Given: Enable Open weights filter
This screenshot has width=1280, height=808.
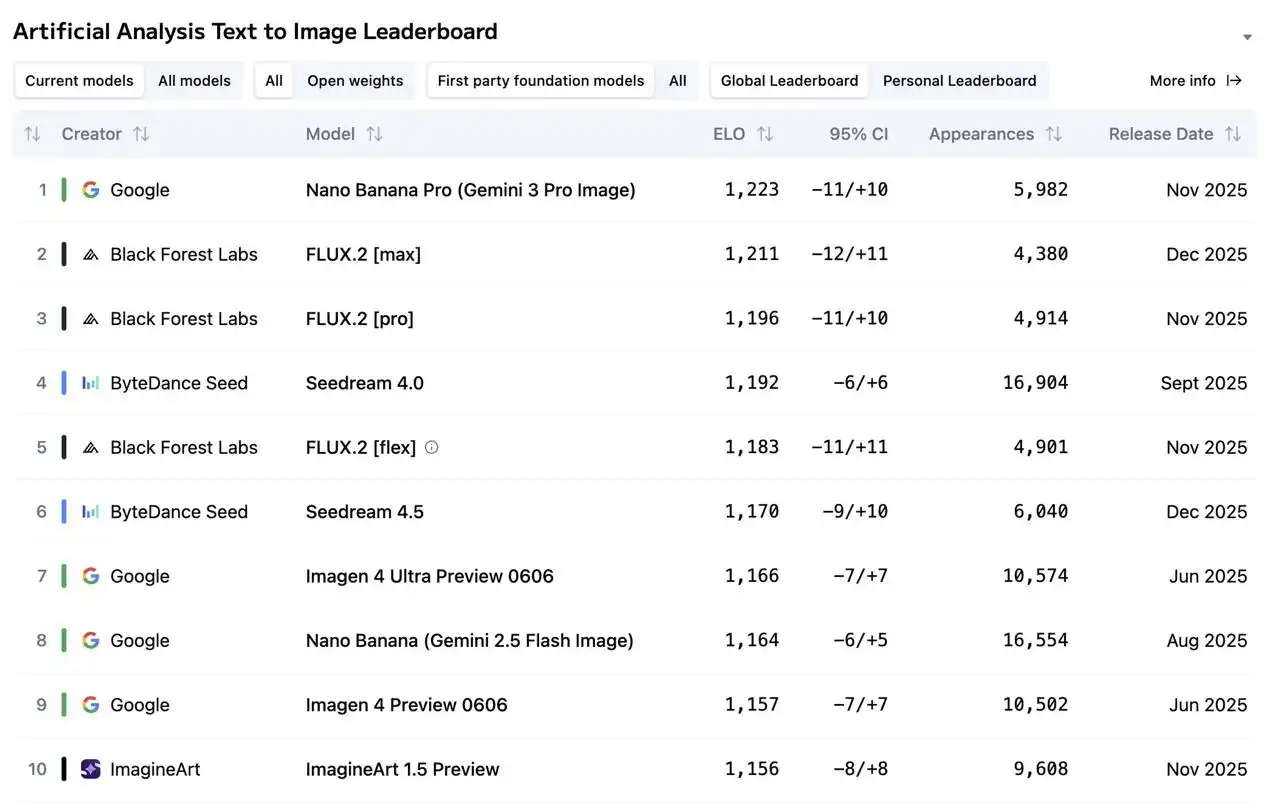Looking at the screenshot, I should [355, 81].
